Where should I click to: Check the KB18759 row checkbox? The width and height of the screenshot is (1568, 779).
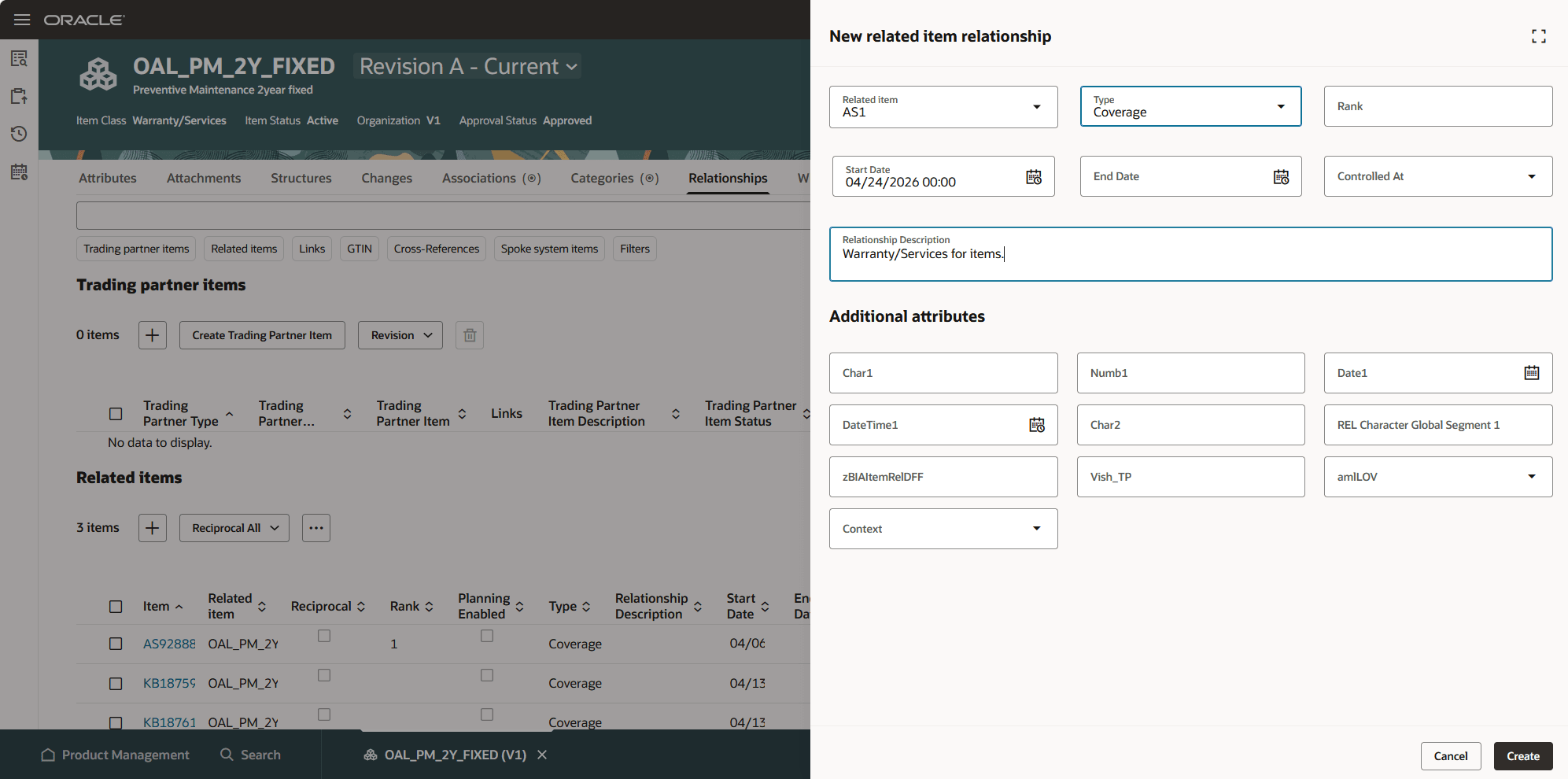click(x=116, y=684)
